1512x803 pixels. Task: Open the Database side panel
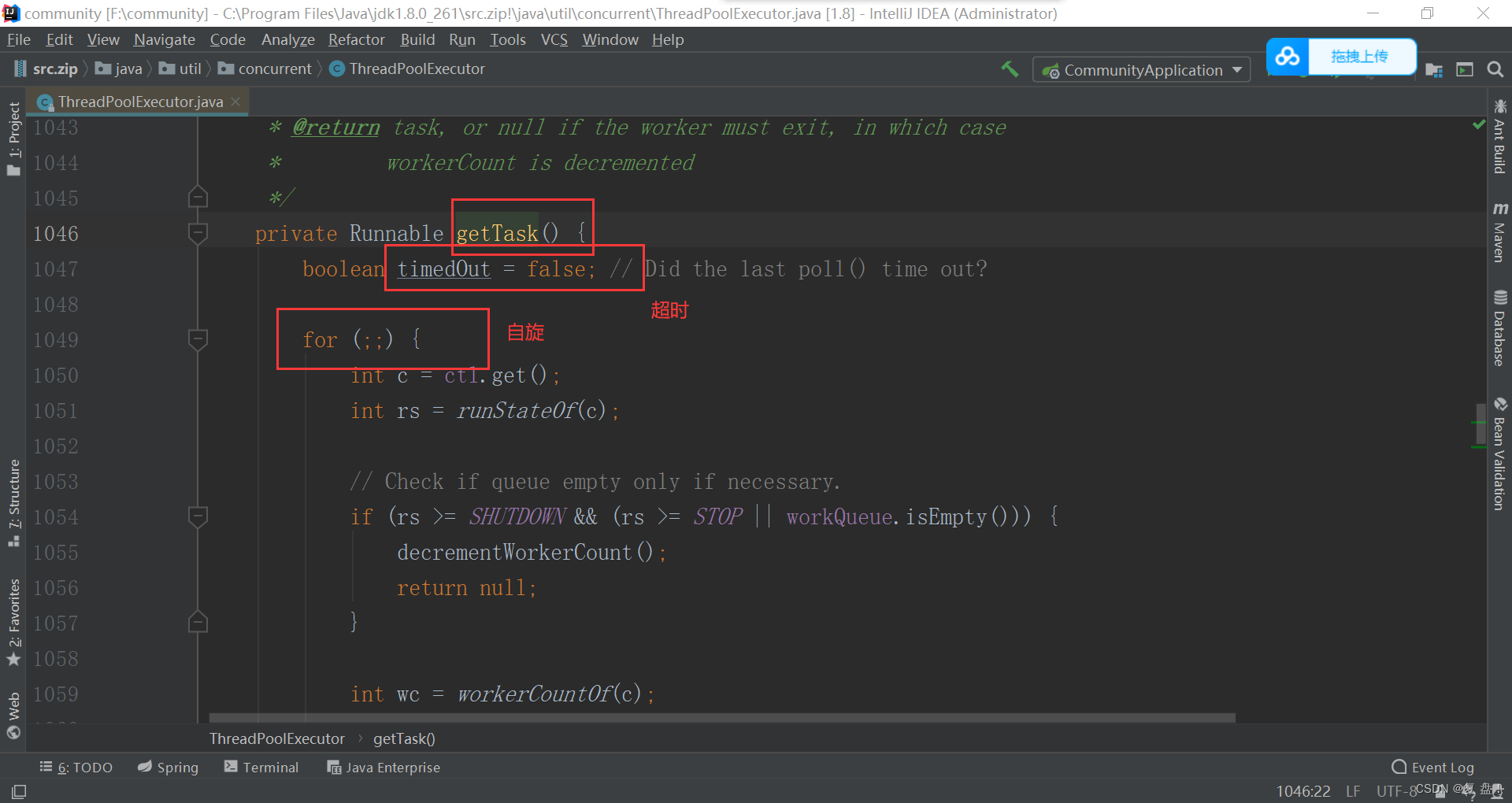(1499, 328)
